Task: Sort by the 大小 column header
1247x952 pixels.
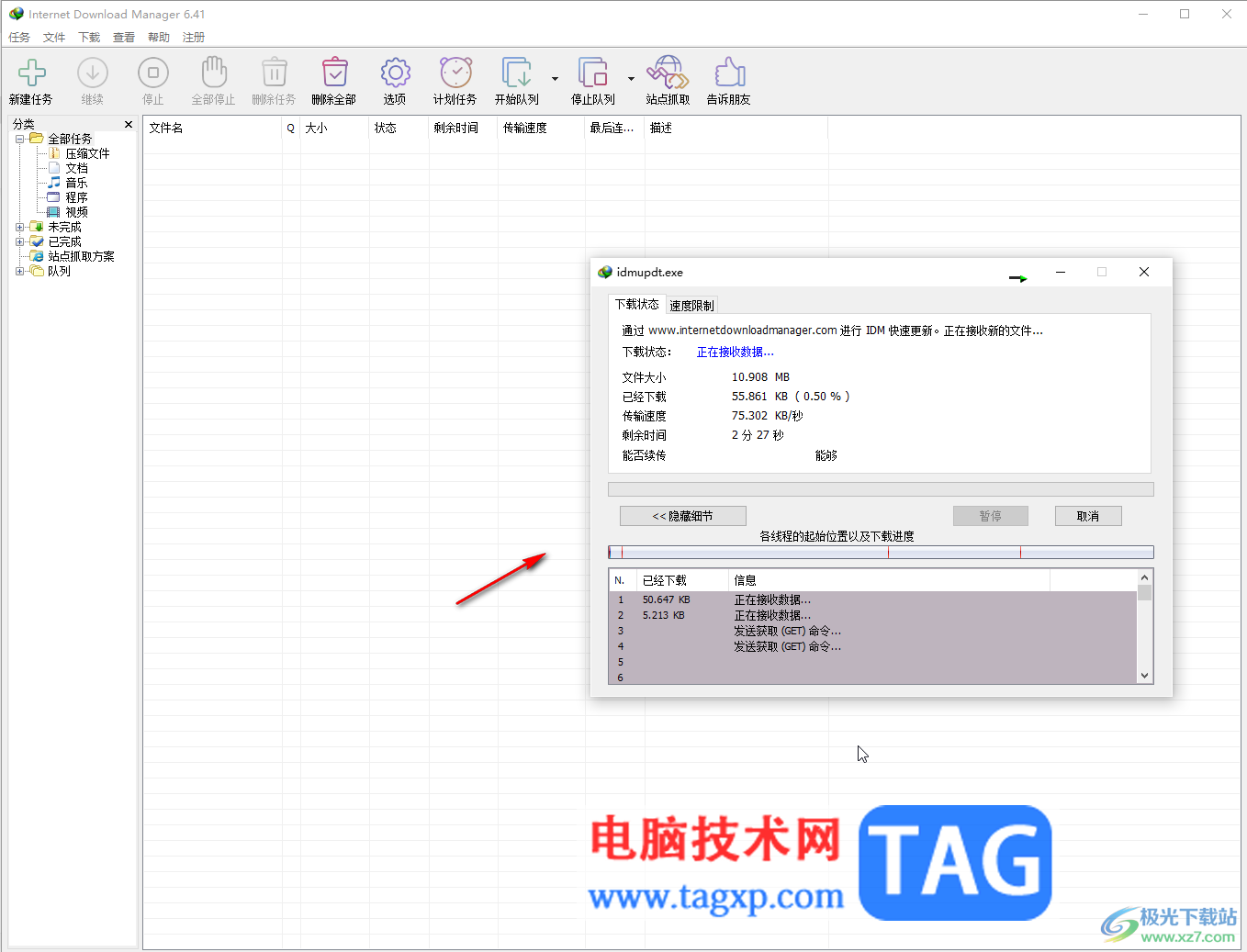Action: 334,129
